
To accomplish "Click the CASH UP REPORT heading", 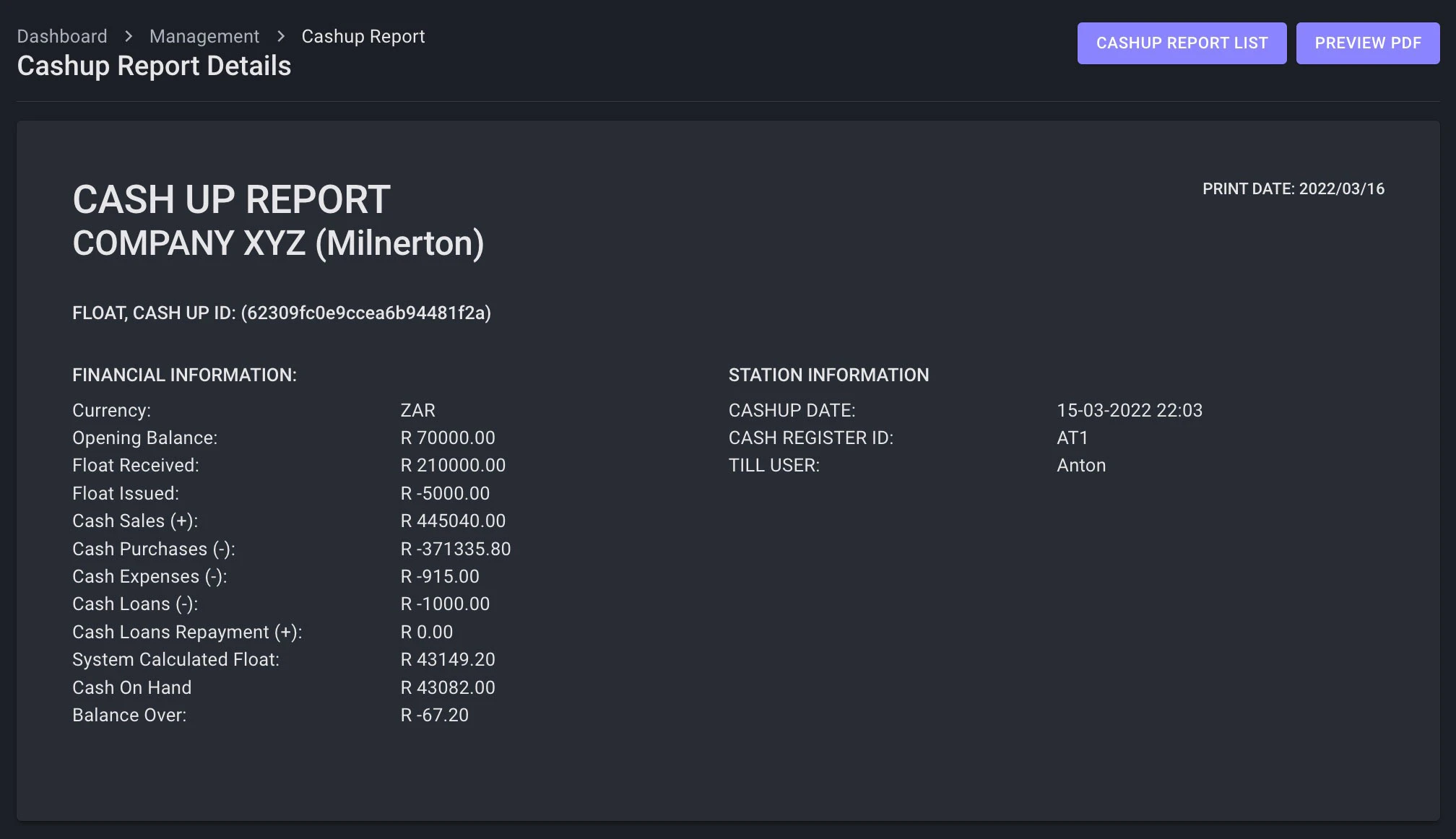I will (x=231, y=200).
